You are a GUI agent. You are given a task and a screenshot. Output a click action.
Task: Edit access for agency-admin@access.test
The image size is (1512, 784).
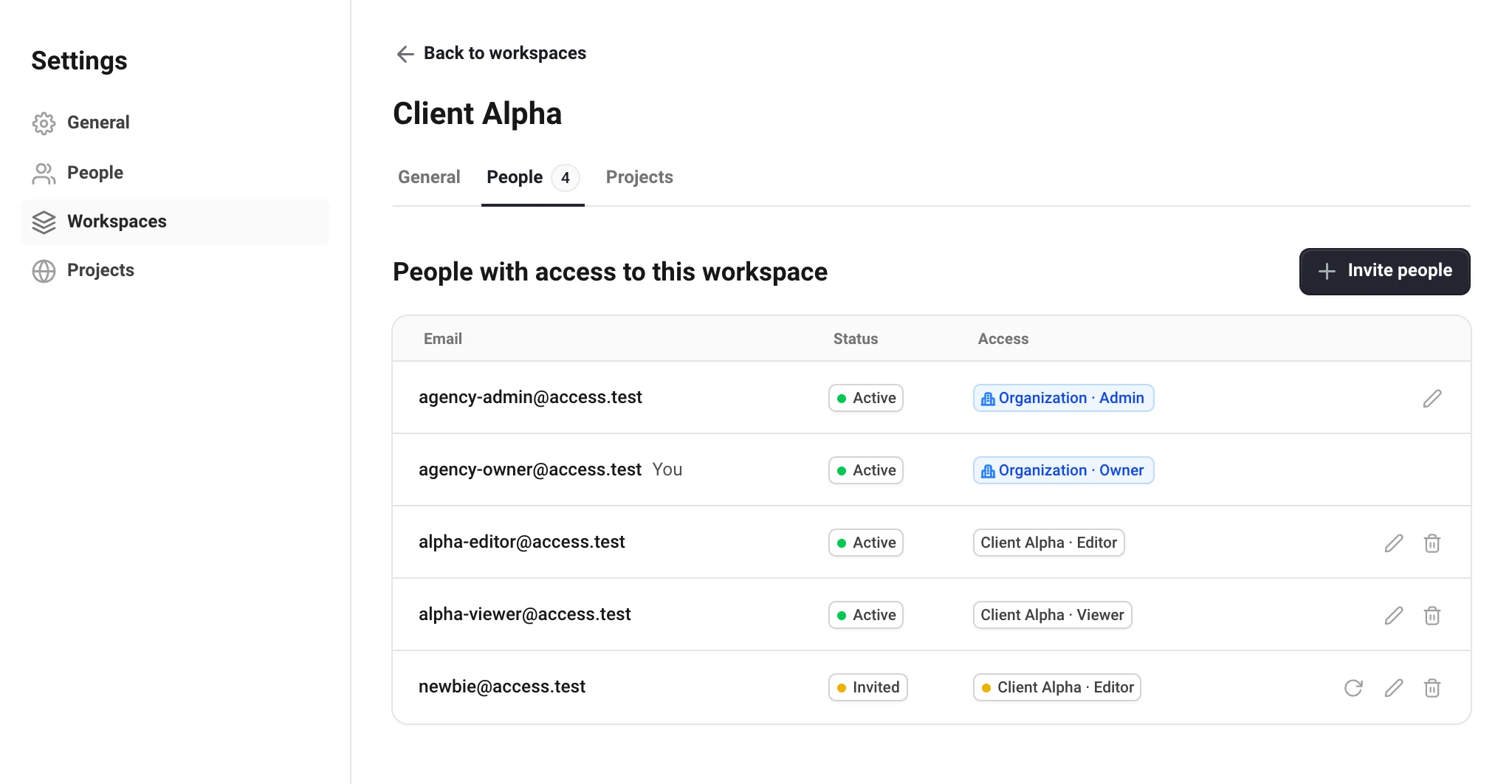click(x=1432, y=398)
